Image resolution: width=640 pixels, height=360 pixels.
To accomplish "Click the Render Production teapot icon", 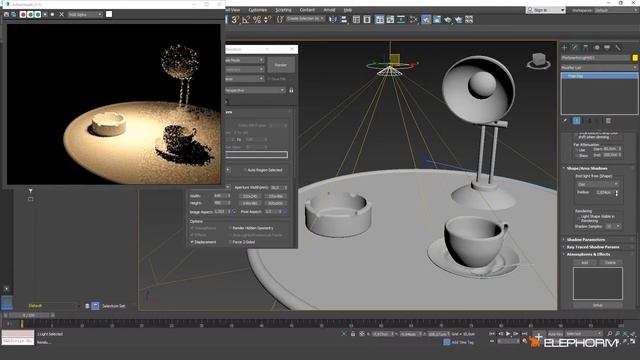I will (448, 19).
